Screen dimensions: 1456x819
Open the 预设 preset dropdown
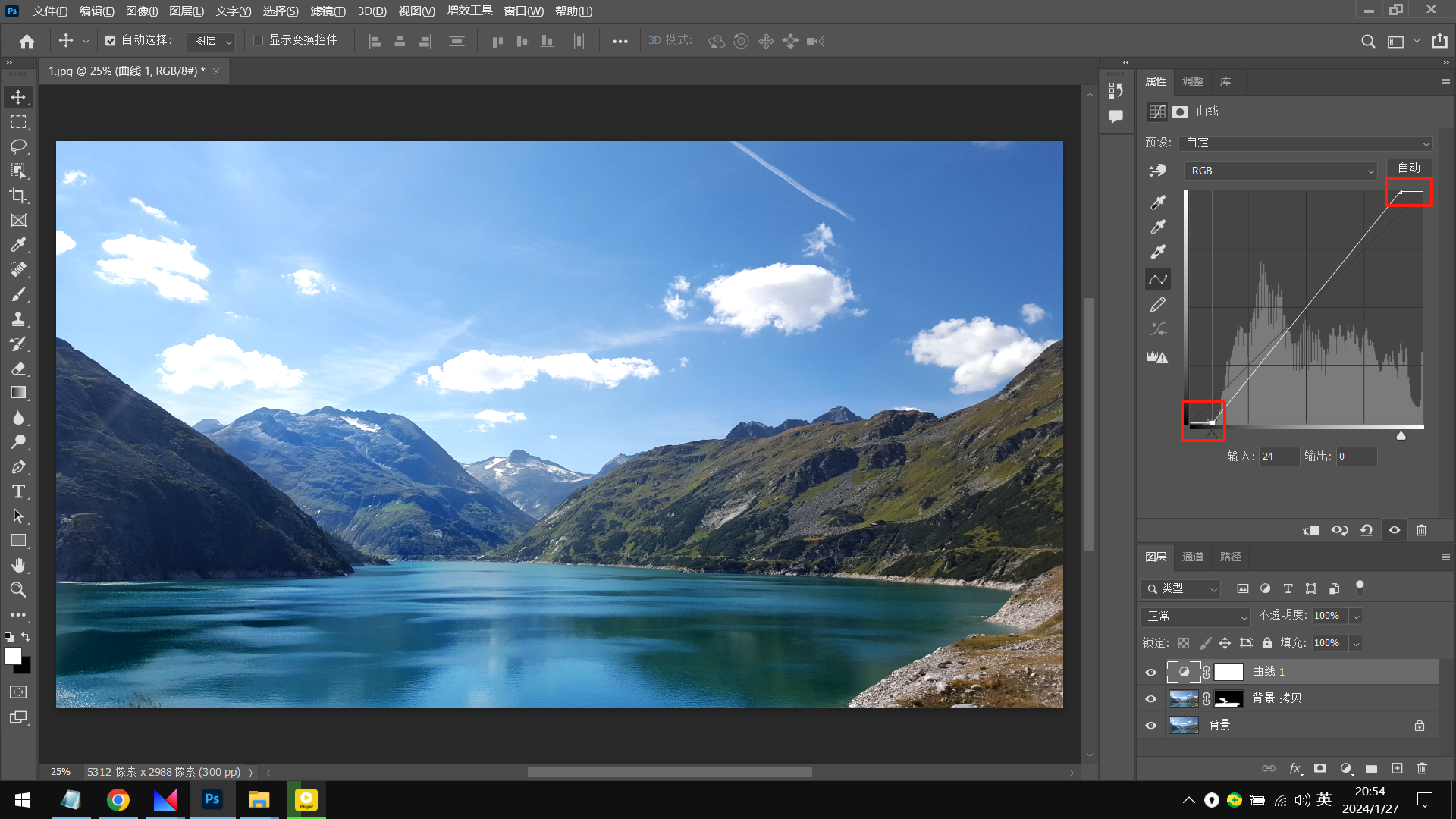(1307, 143)
